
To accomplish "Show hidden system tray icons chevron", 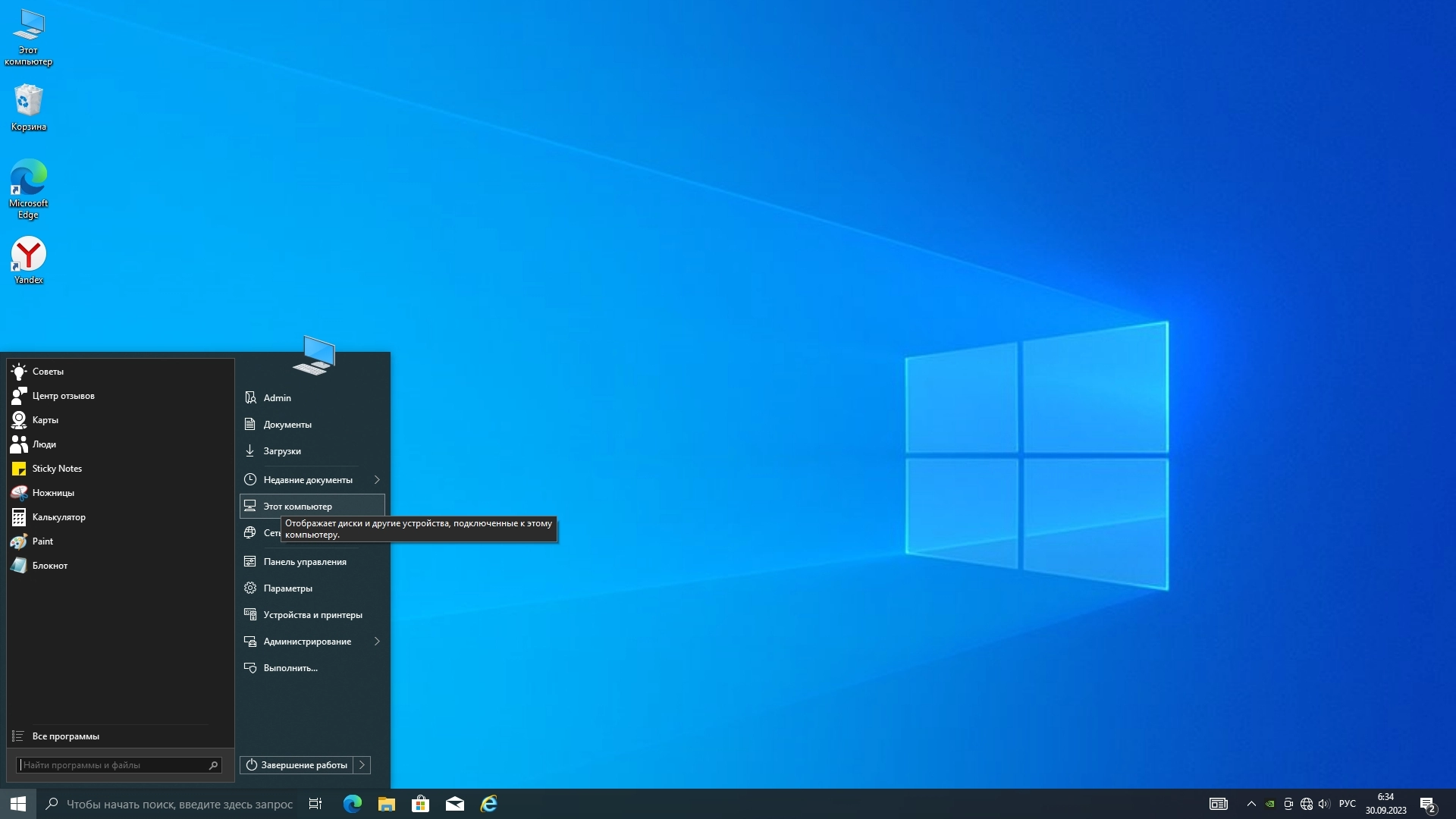I will click(1251, 804).
